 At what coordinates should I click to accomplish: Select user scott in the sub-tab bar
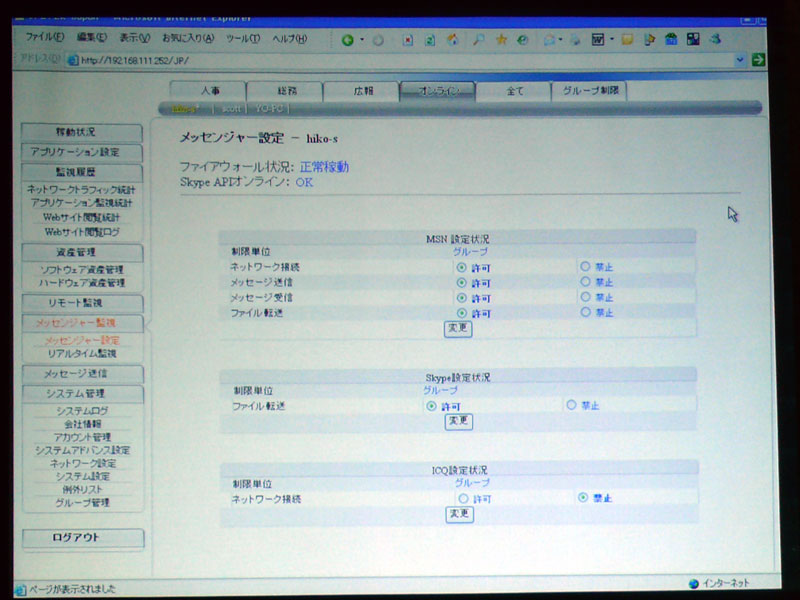tap(231, 109)
